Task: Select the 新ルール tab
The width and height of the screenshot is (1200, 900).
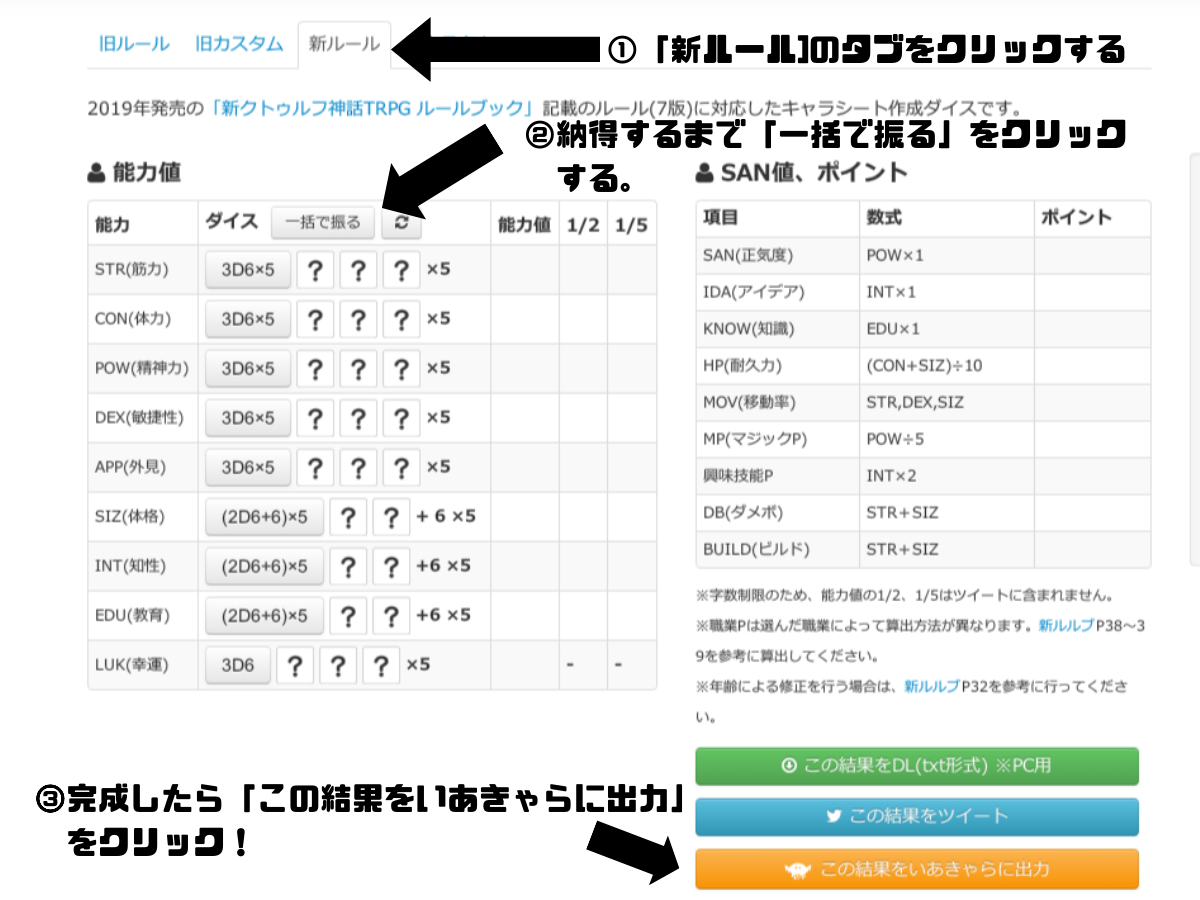Action: click(x=344, y=44)
